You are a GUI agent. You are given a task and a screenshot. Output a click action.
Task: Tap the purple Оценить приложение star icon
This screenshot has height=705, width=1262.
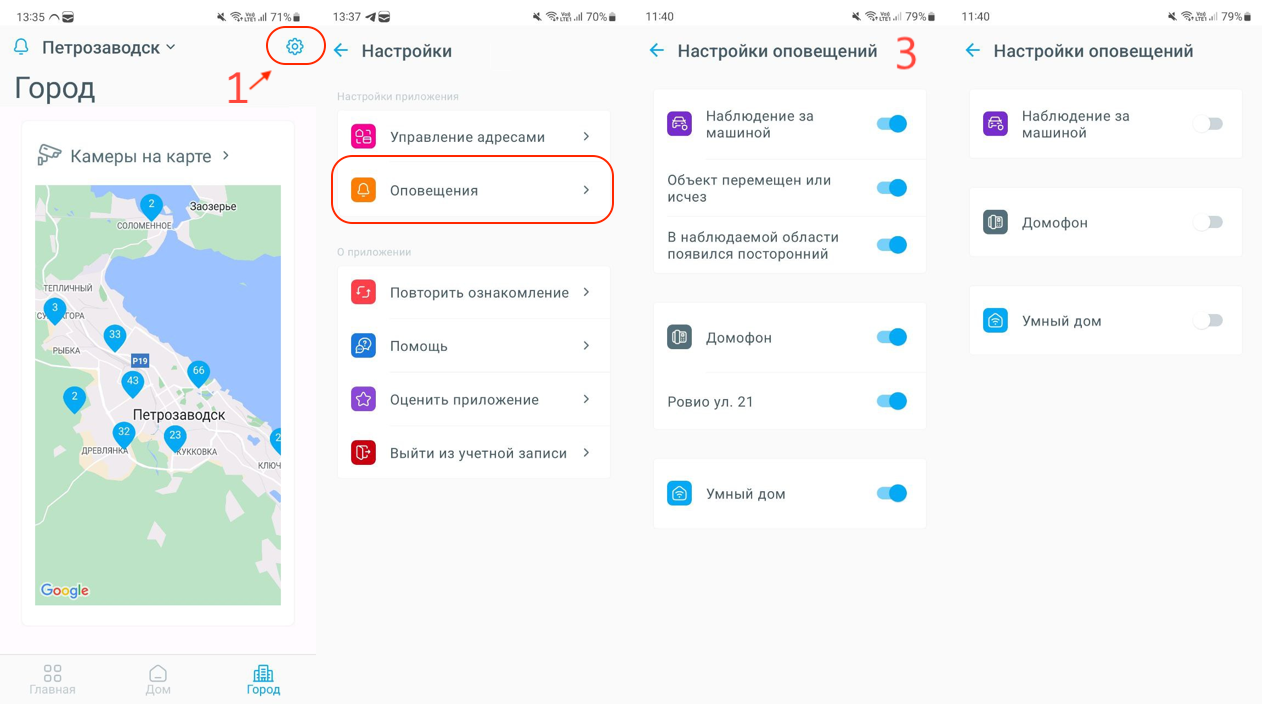[x=363, y=399]
